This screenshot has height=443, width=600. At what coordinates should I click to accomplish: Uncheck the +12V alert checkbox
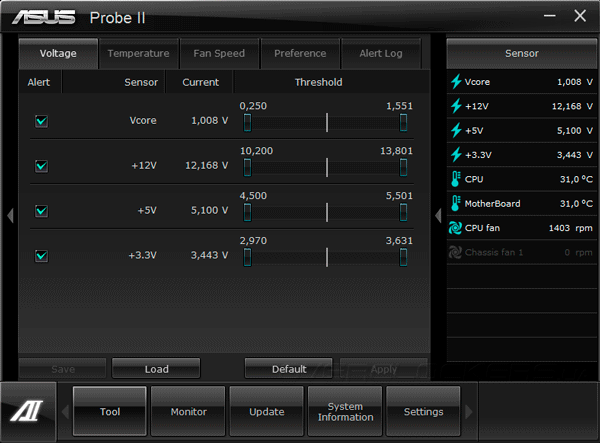pyautogui.click(x=41, y=166)
